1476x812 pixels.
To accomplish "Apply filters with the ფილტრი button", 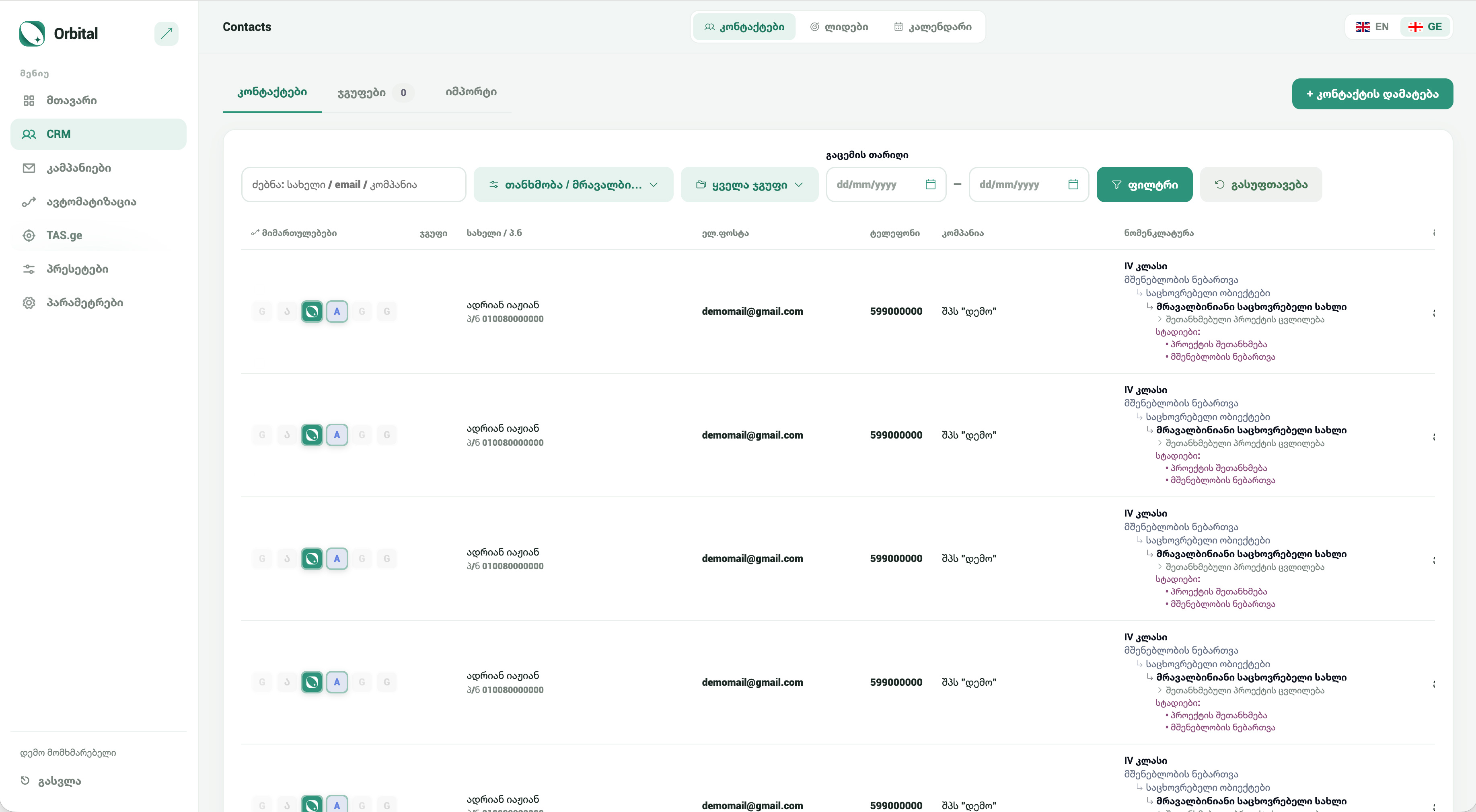I will coord(1144,185).
